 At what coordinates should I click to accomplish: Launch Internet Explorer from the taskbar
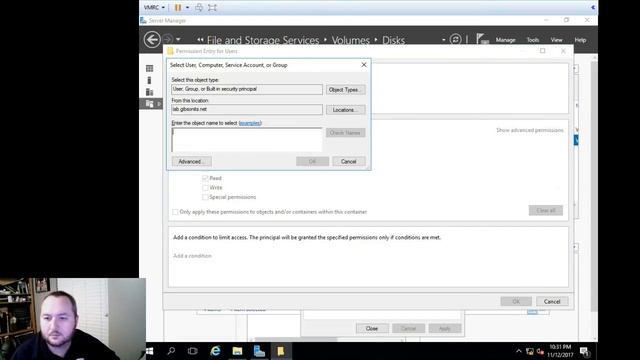point(215,351)
